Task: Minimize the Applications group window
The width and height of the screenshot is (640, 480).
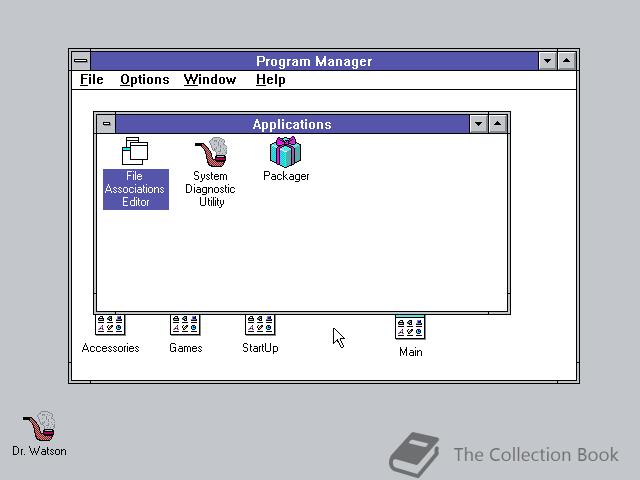Action: 478,124
